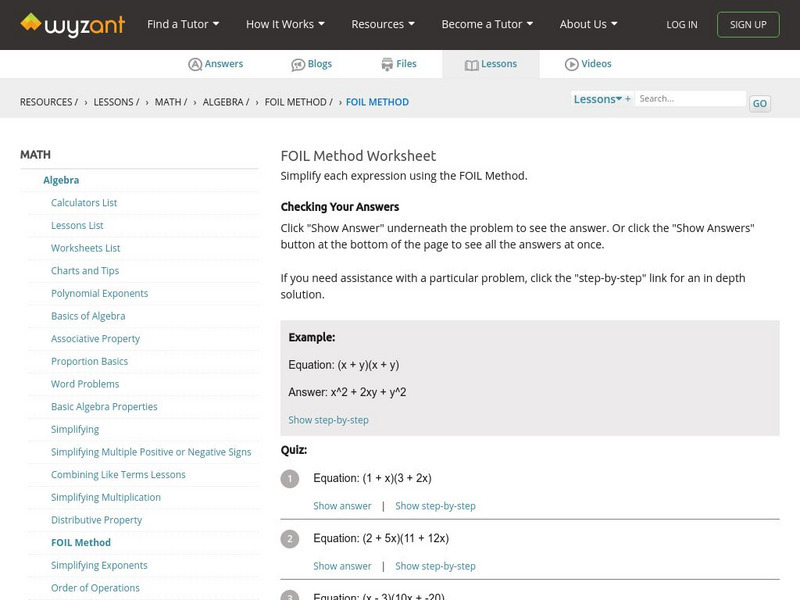Open the Files section icon

(x=387, y=64)
